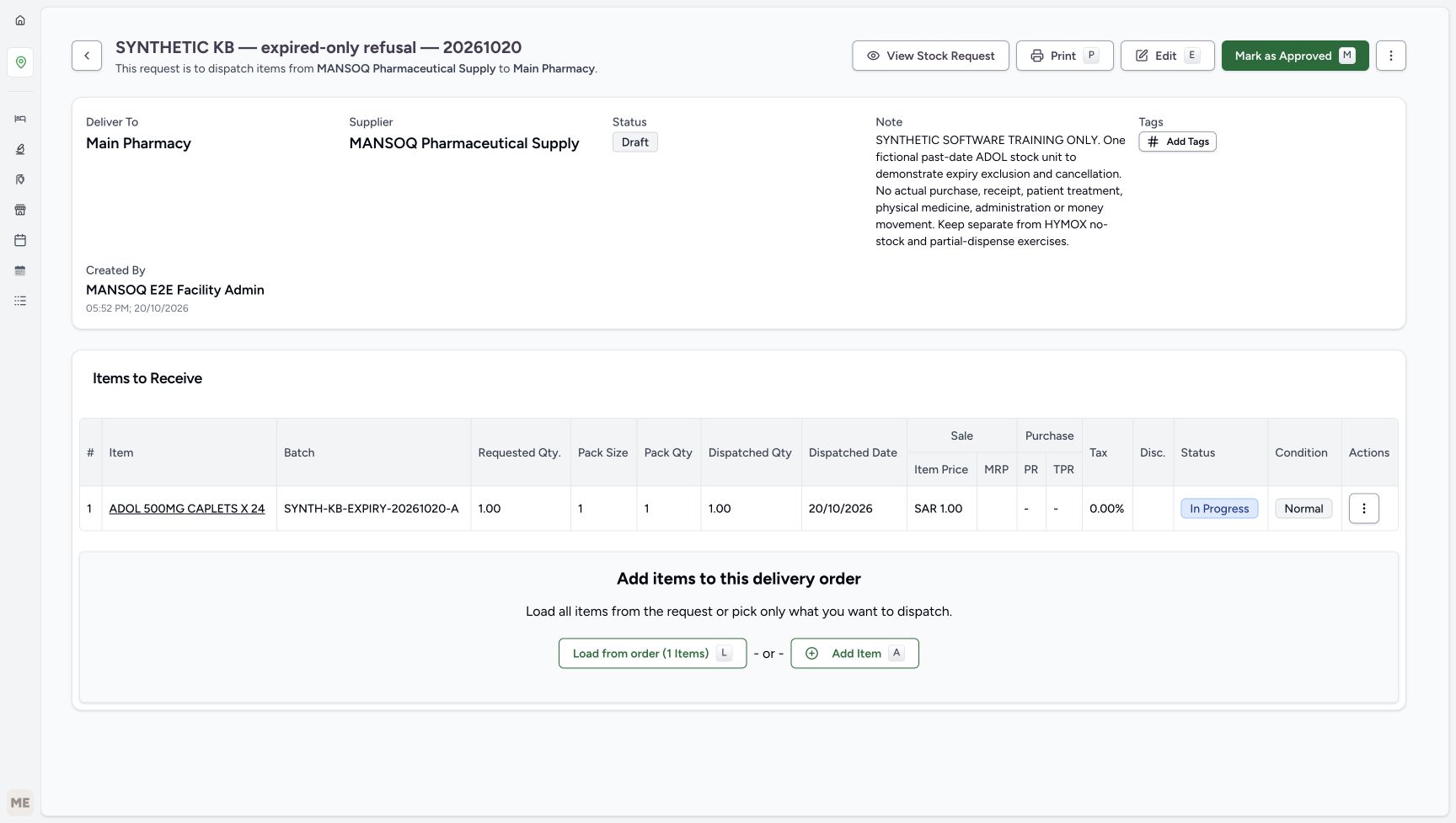
Task: Open the ADOL 500MG CAPLETS X 24 link
Action: (187, 509)
